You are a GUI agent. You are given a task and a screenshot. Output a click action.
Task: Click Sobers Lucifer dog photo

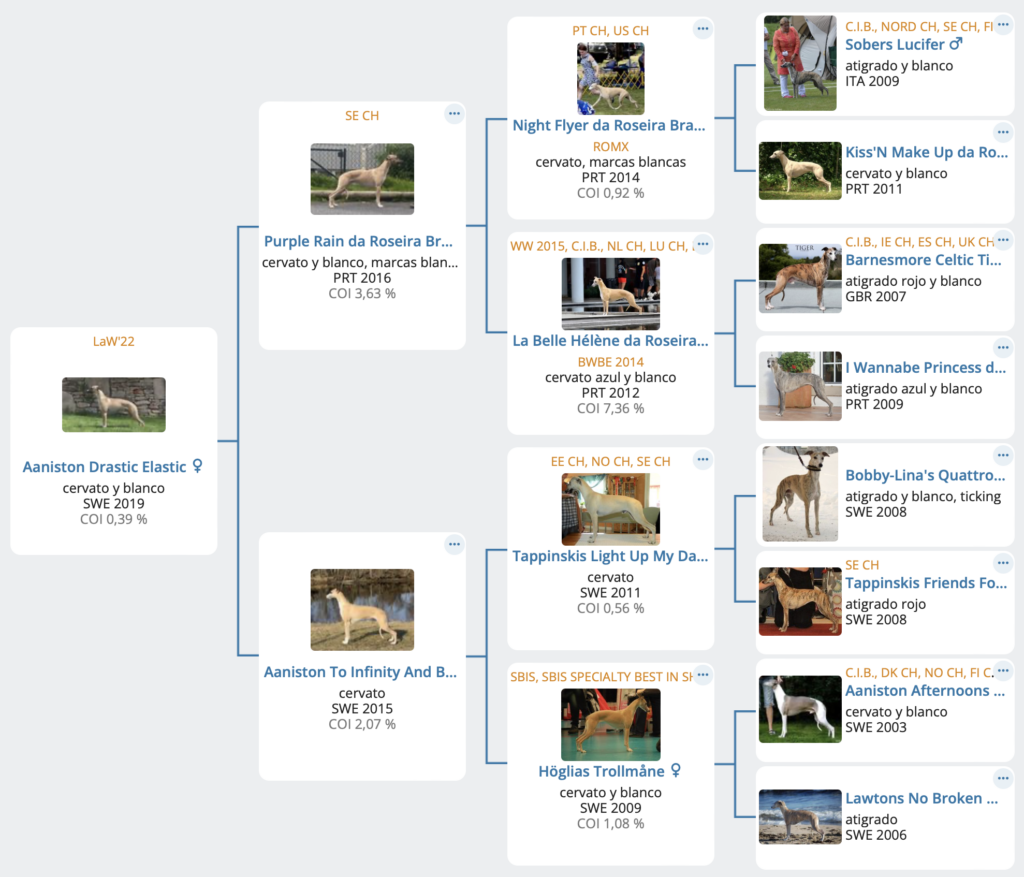(x=800, y=63)
